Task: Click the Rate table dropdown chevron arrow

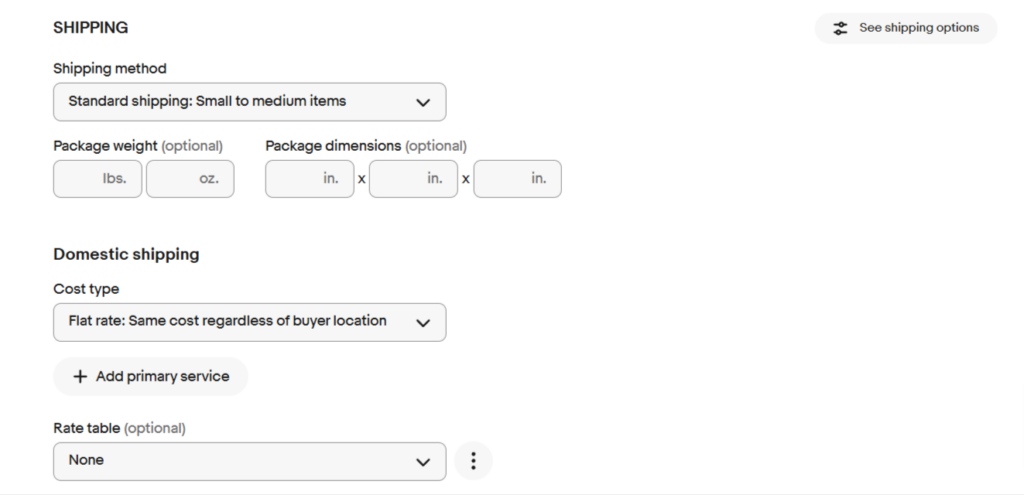Action: pyautogui.click(x=423, y=462)
